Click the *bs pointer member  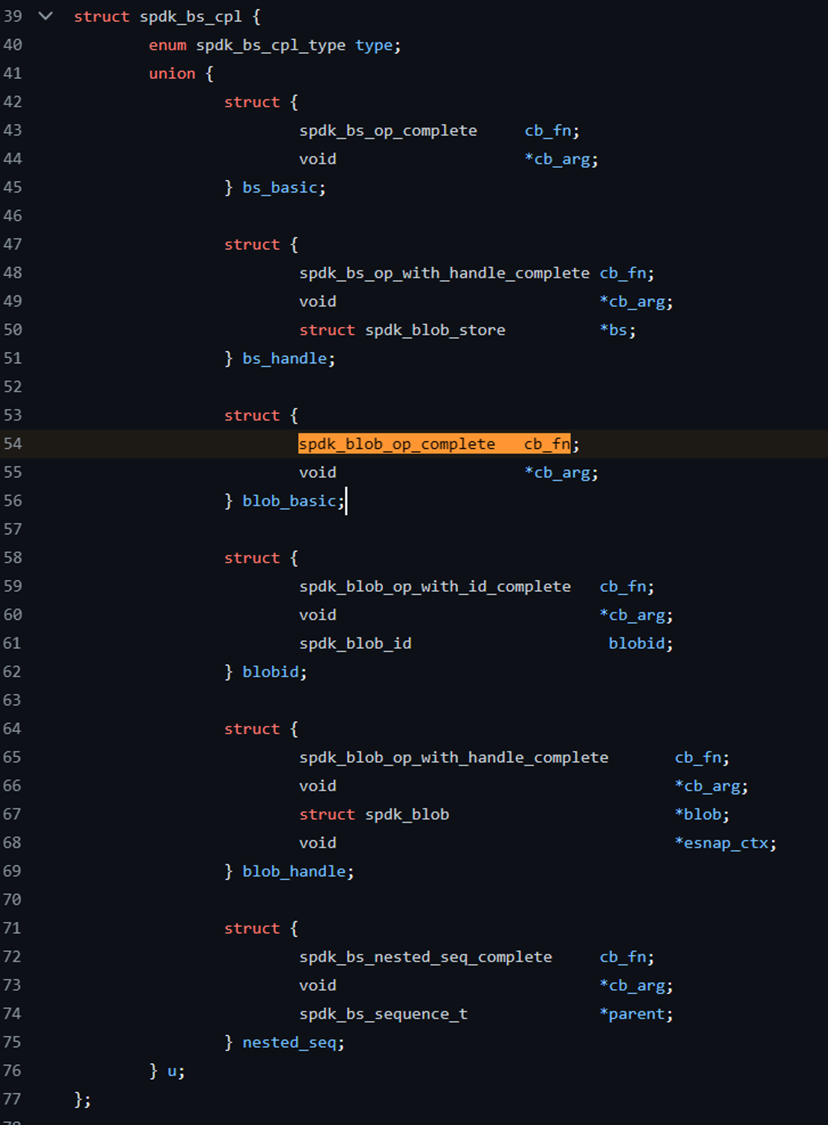click(613, 330)
